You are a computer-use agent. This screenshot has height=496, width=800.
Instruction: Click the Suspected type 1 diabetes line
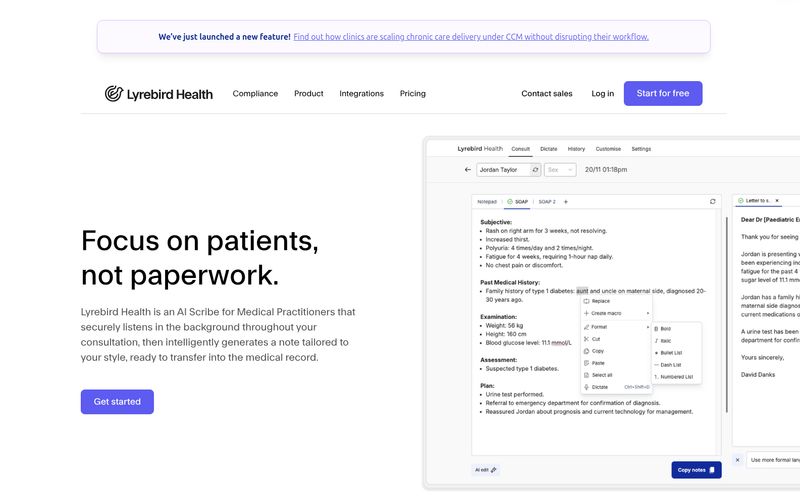tap(522, 368)
